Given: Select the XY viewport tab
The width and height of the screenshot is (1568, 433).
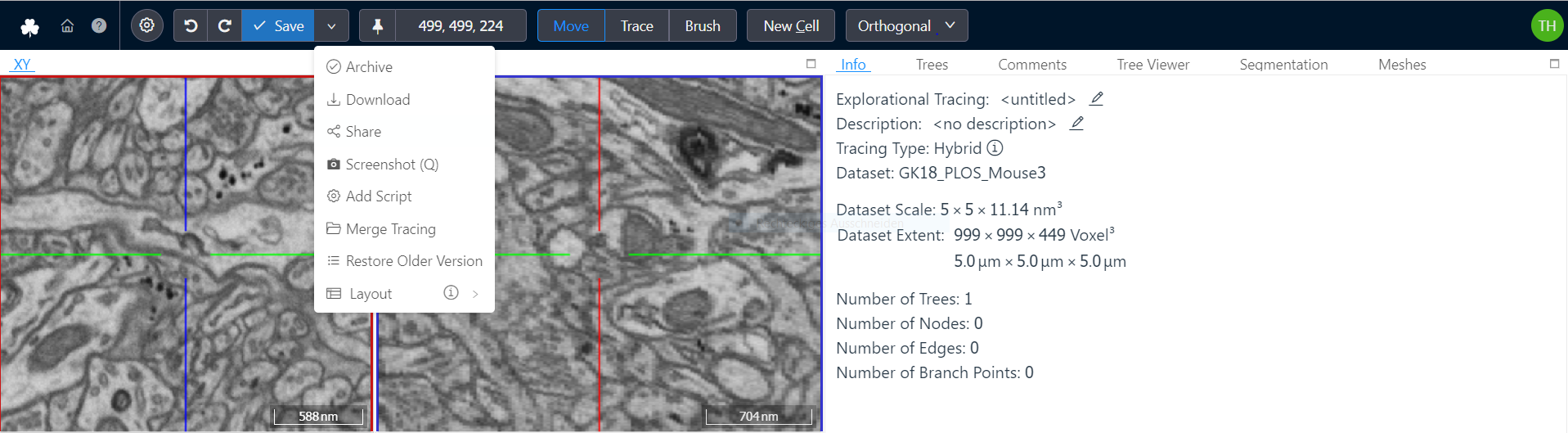Looking at the screenshot, I should coord(22,64).
